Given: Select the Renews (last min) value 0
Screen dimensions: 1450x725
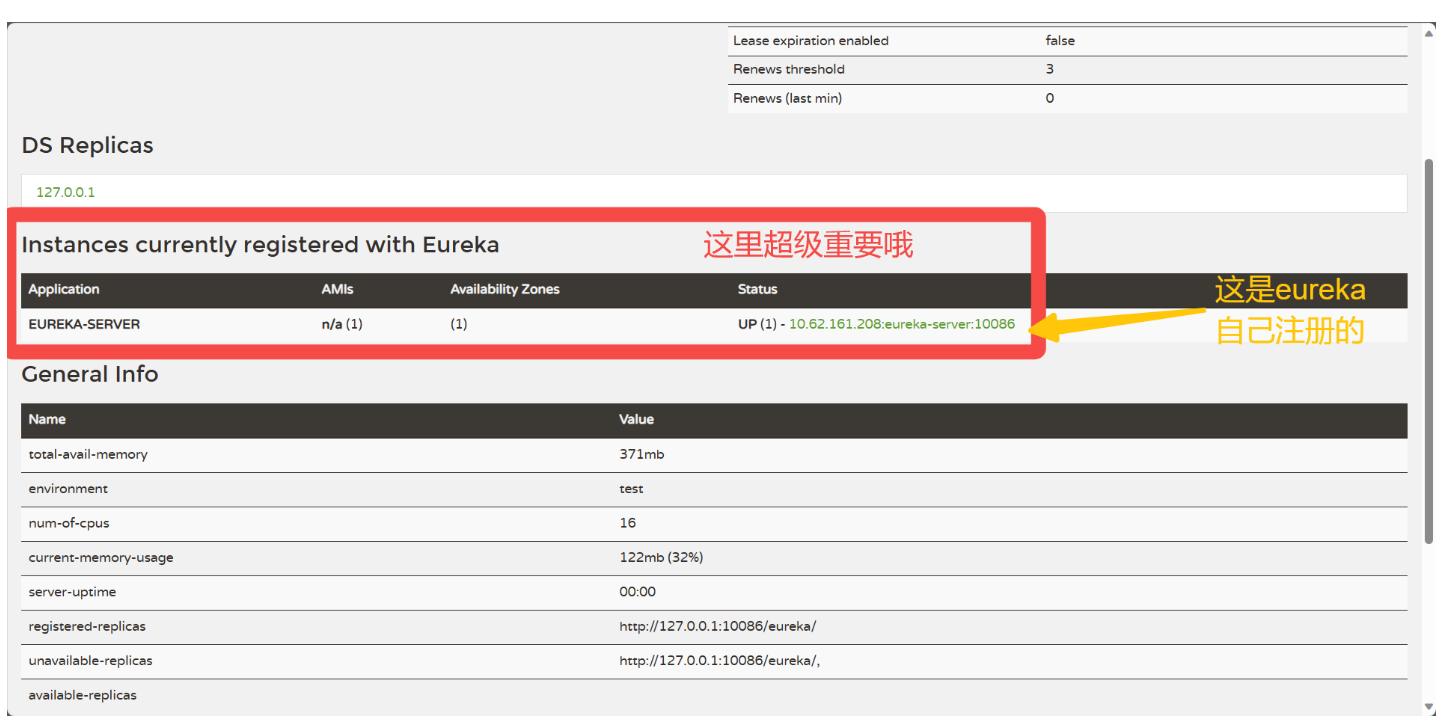Looking at the screenshot, I should (x=1050, y=98).
